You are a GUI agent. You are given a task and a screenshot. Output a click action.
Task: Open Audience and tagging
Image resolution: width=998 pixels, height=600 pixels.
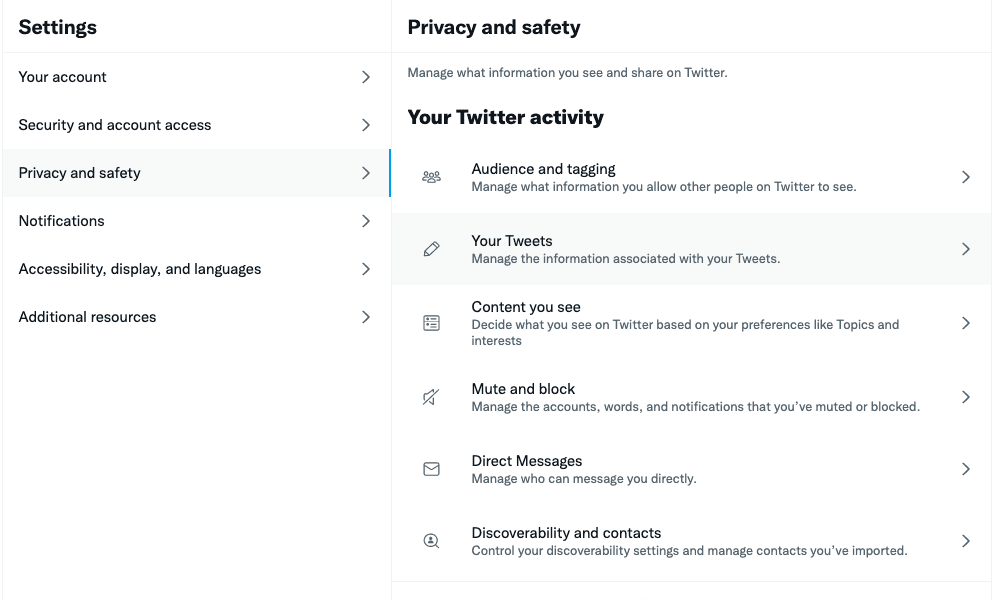point(691,177)
